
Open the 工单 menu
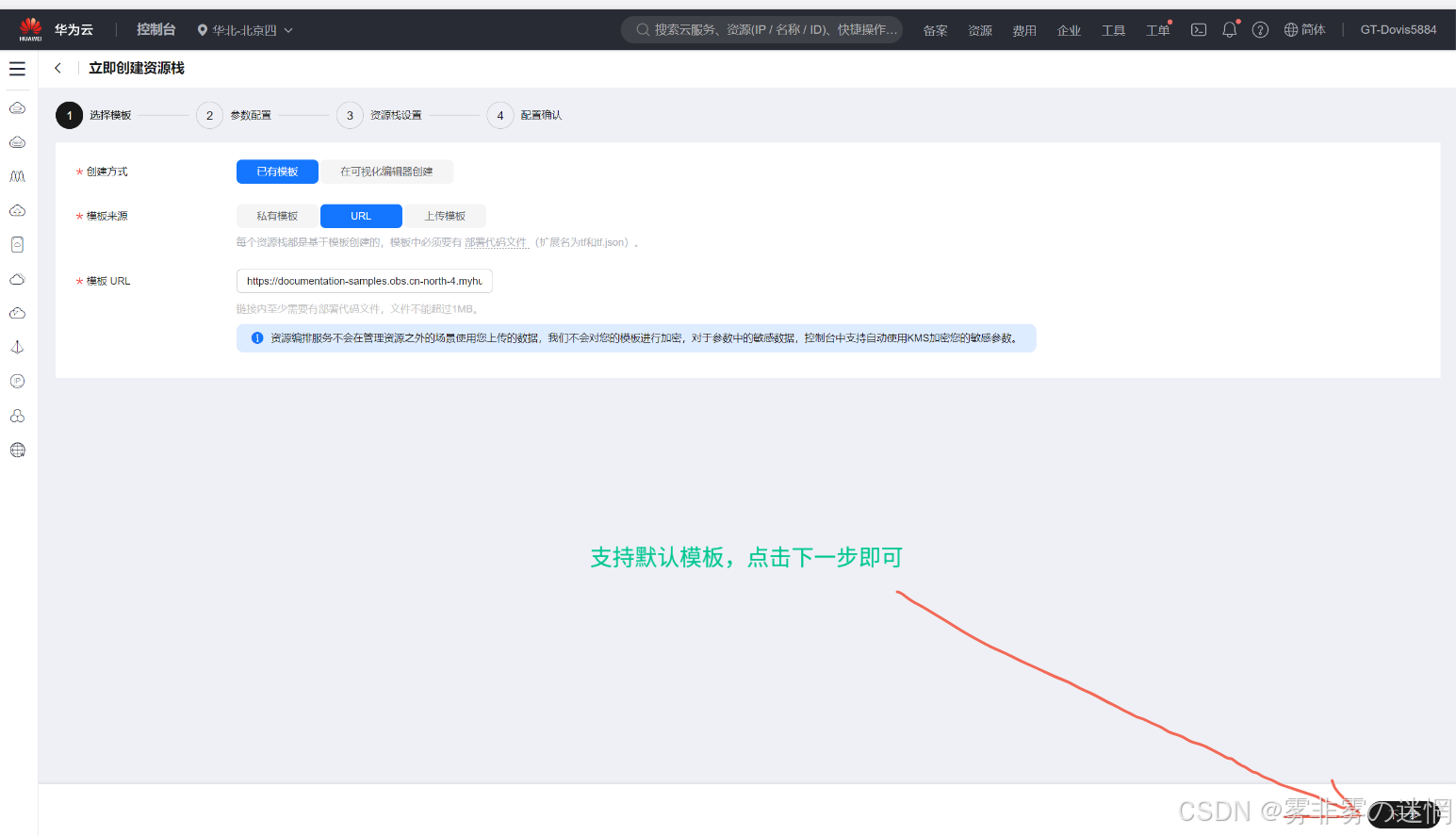1158,30
